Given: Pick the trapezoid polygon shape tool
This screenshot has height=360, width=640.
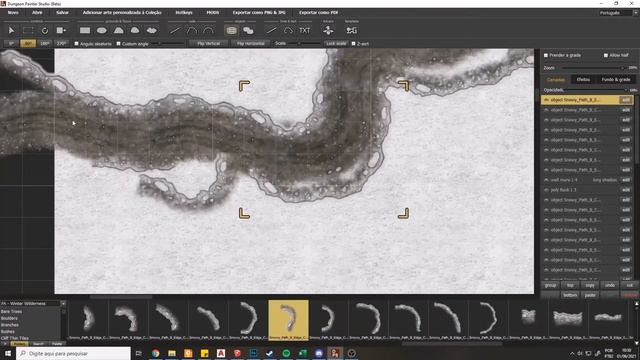Looking at the screenshot, I should pyautogui.click(x=118, y=30).
